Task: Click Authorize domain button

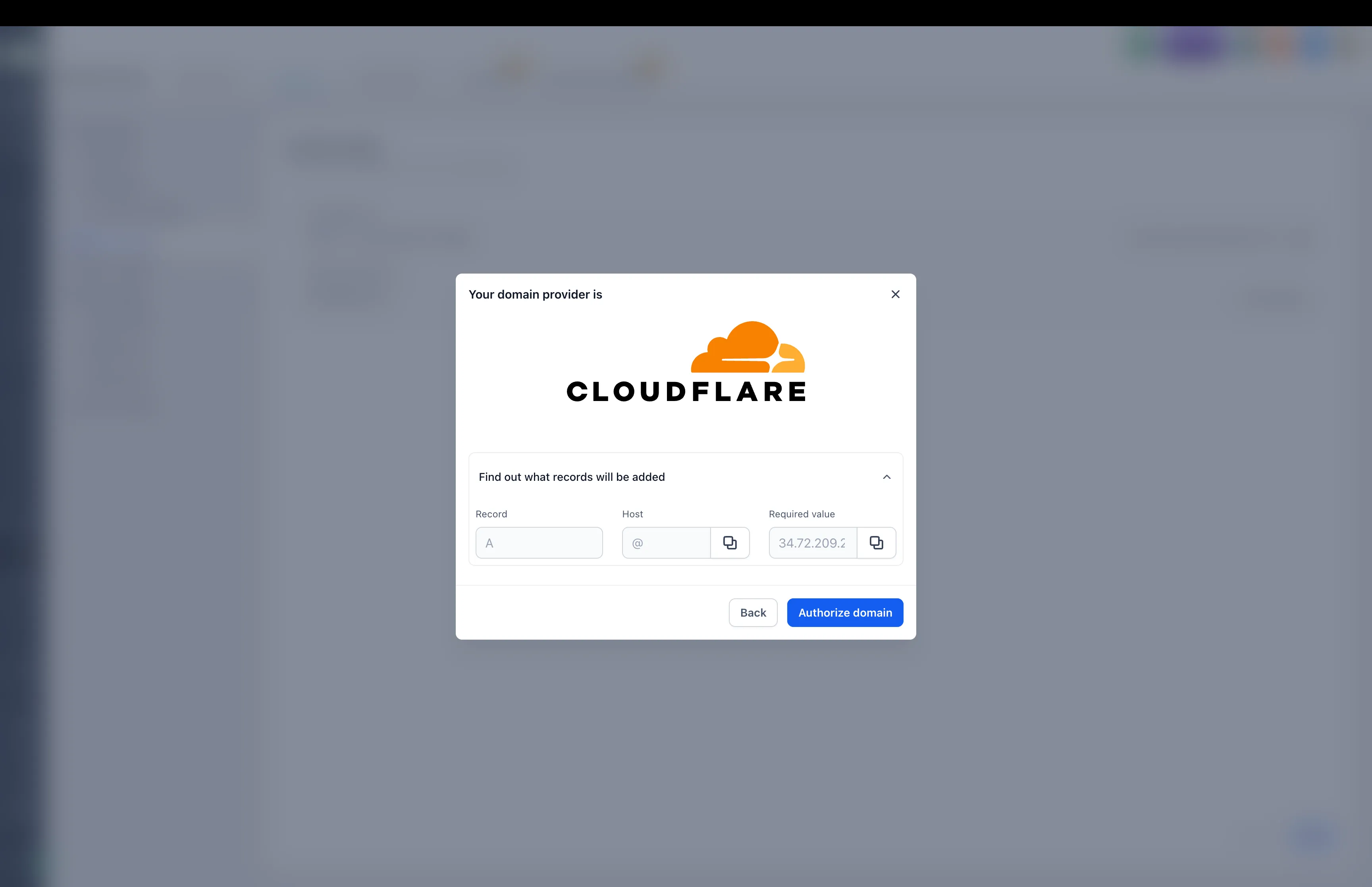Action: point(844,612)
